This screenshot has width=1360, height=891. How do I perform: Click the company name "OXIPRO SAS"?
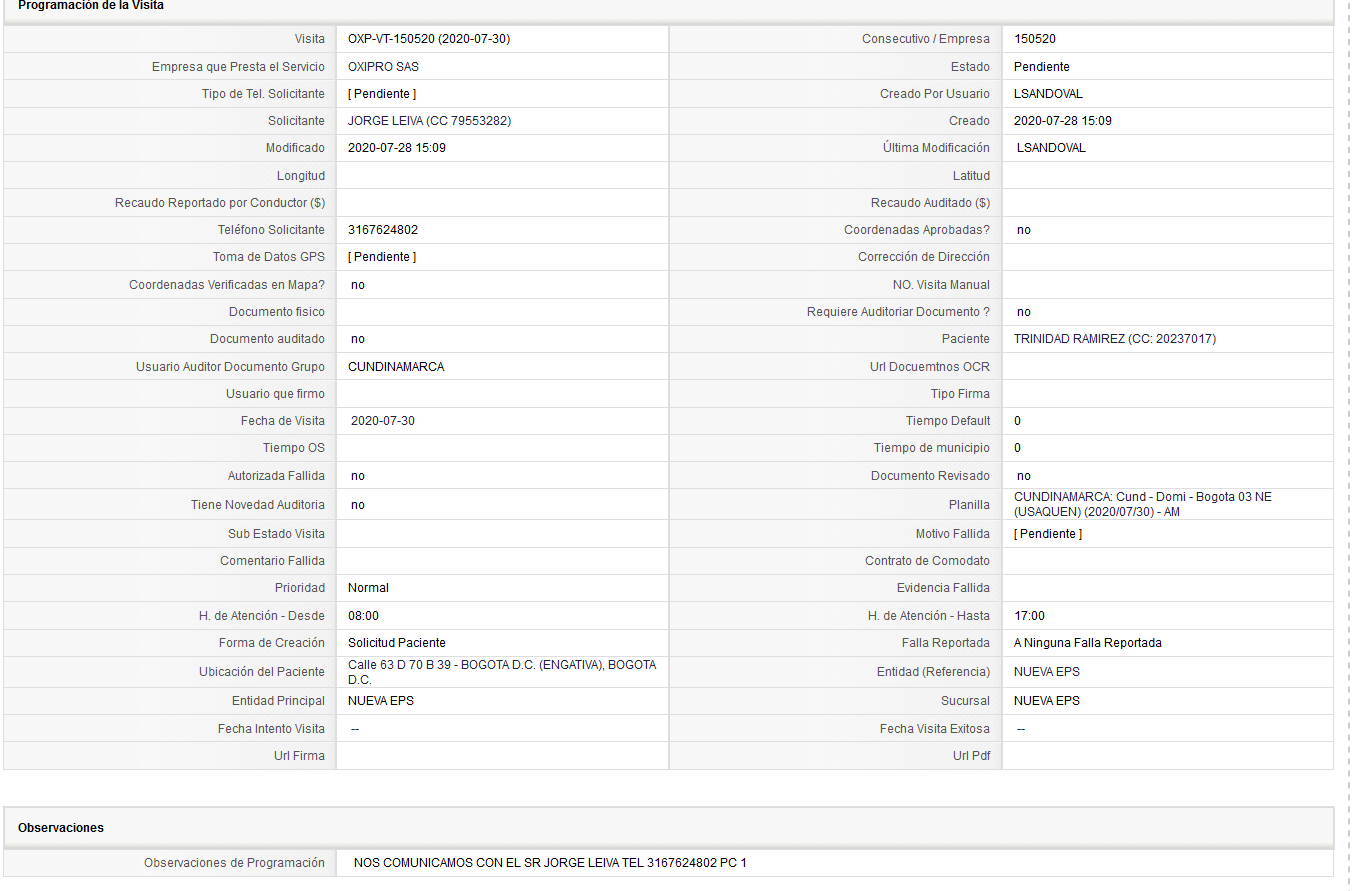383,67
